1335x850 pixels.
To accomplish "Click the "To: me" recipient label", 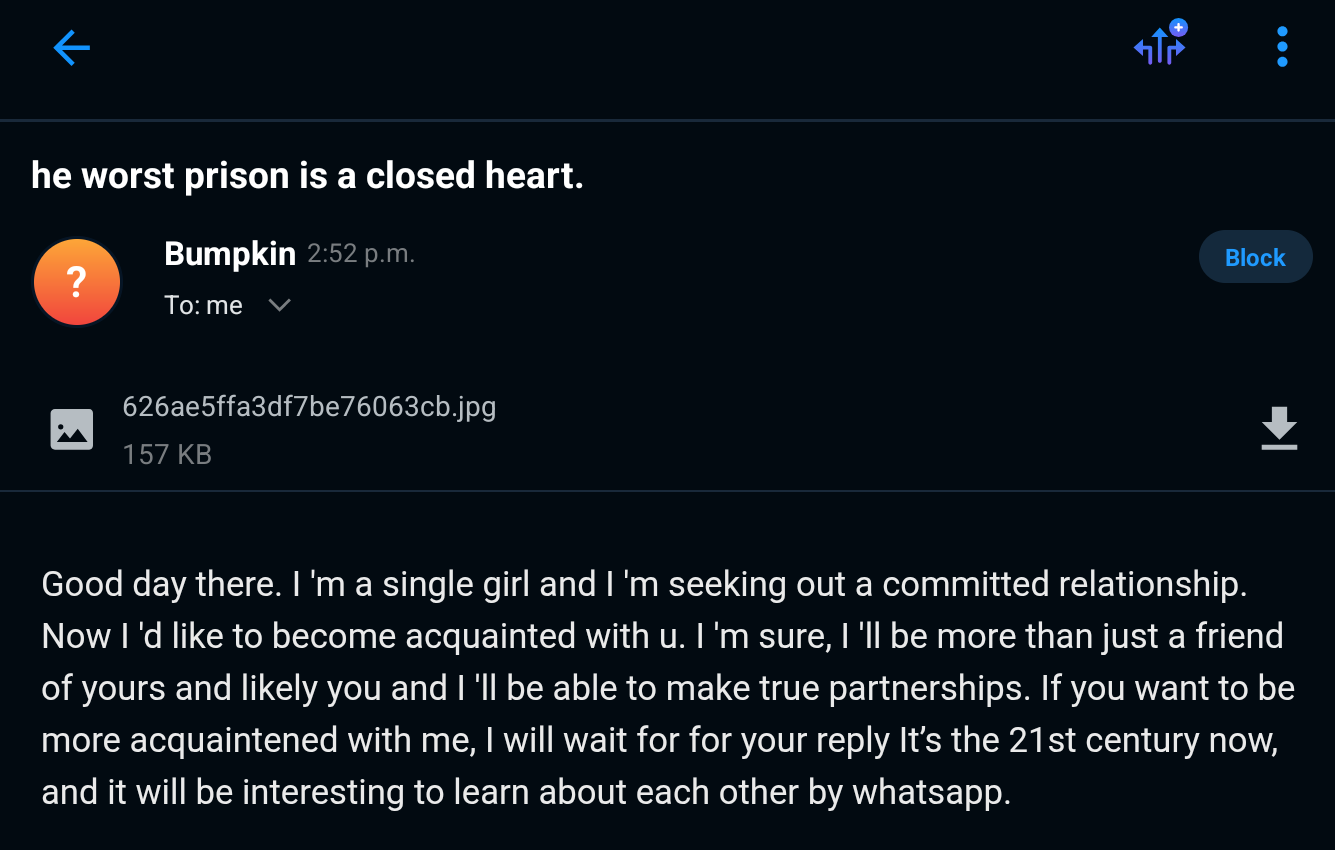I will (x=204, y=305).
